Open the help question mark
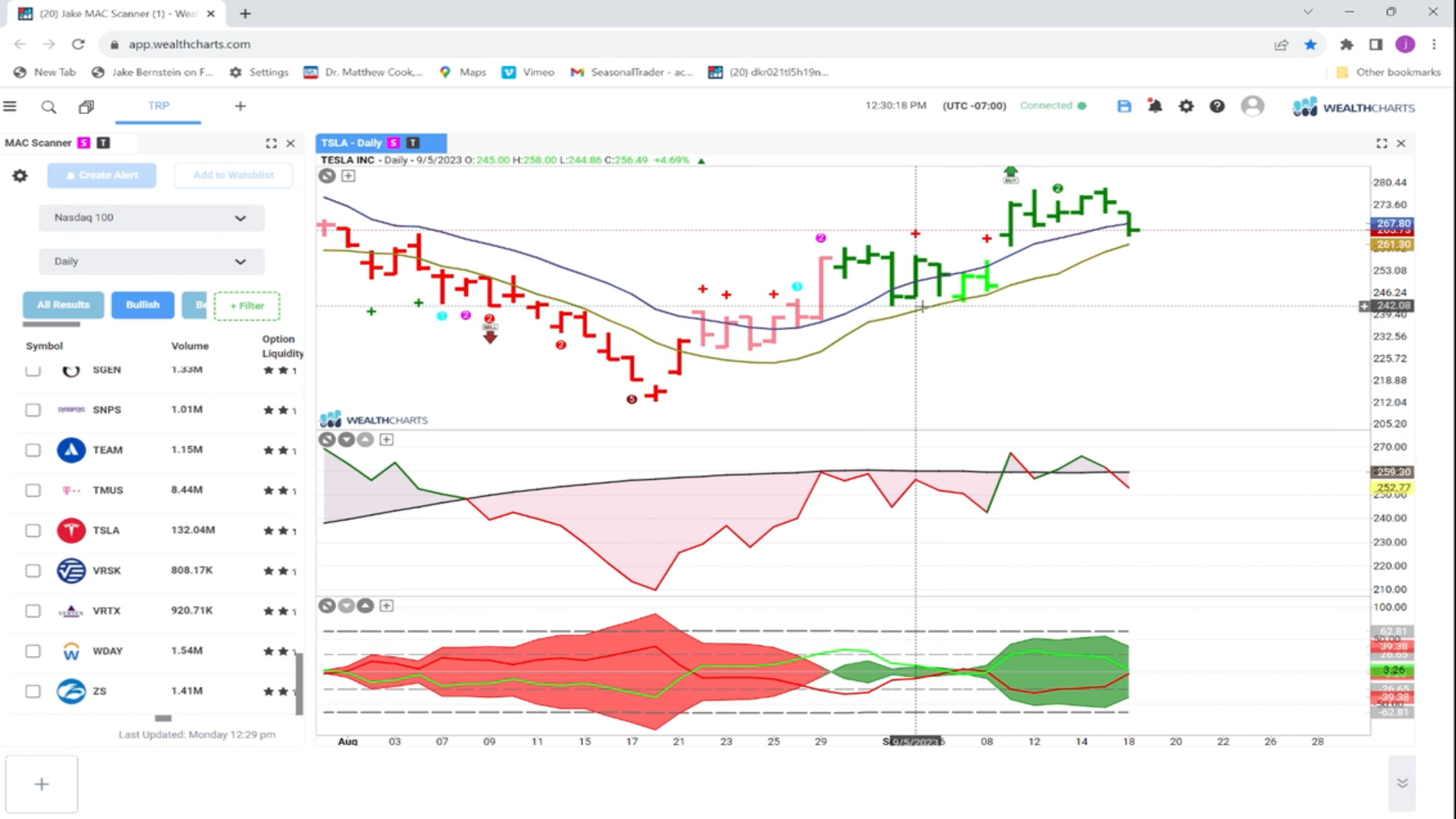This screenshot has height=819, width=1456. click(x=1217, y=106)
